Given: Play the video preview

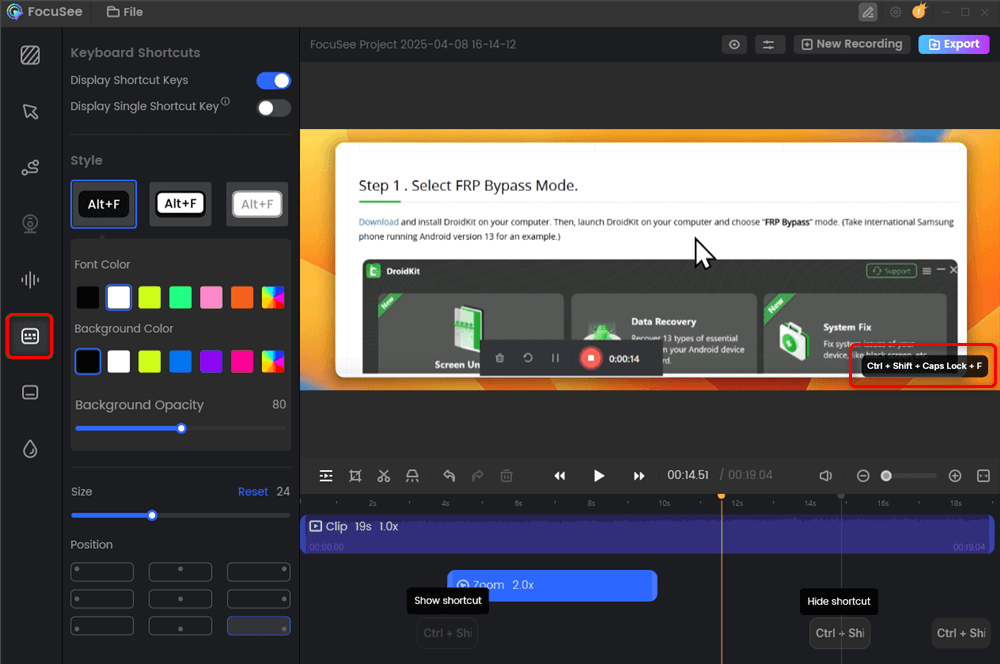Looking at the screenshot, I should pyautogui.click(x=599, y=476).
